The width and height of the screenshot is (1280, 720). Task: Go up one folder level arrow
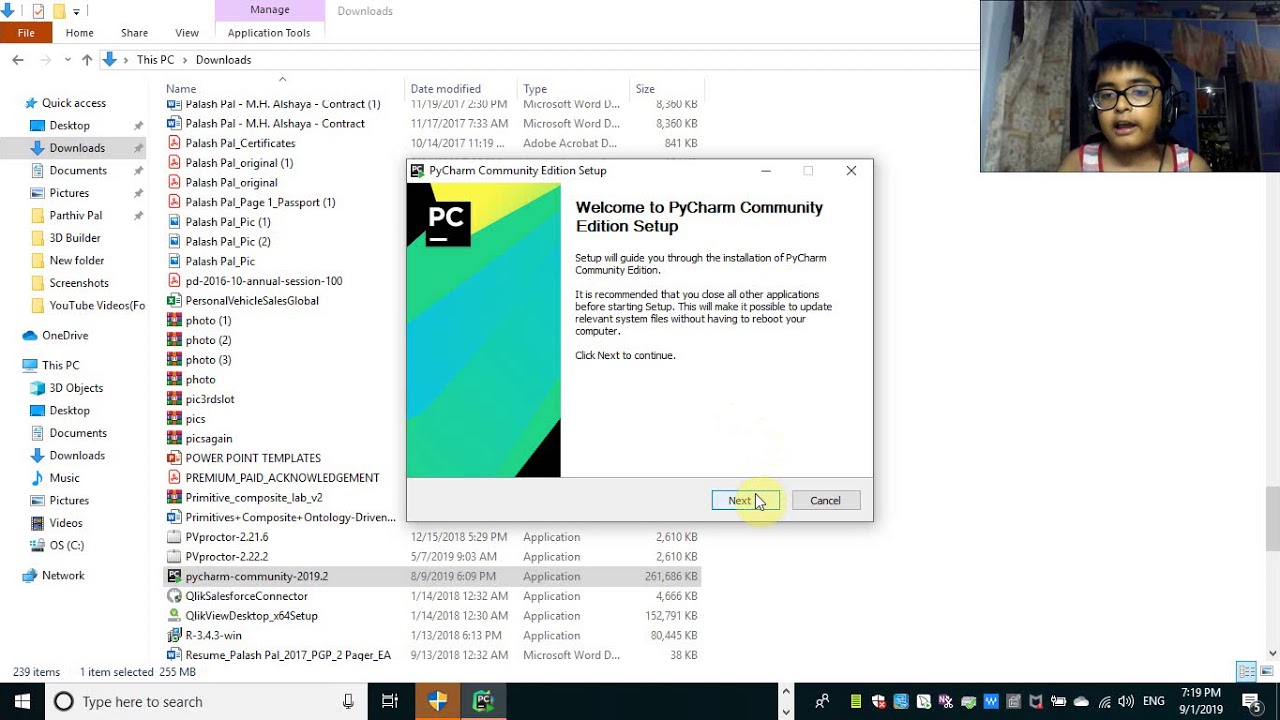[87, 60]
